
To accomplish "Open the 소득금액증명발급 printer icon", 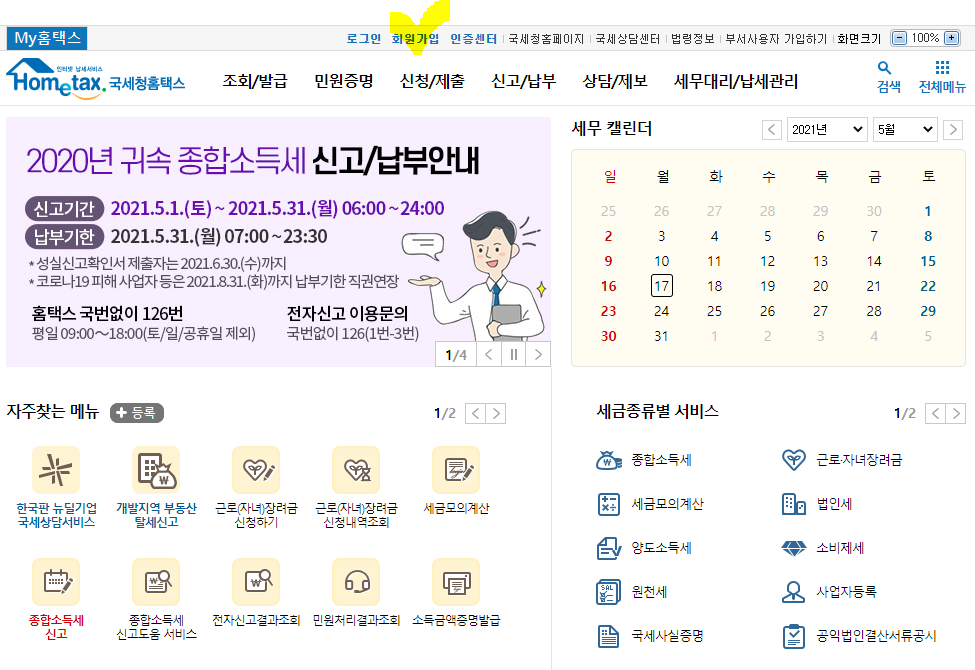I will tap(456, 582).
